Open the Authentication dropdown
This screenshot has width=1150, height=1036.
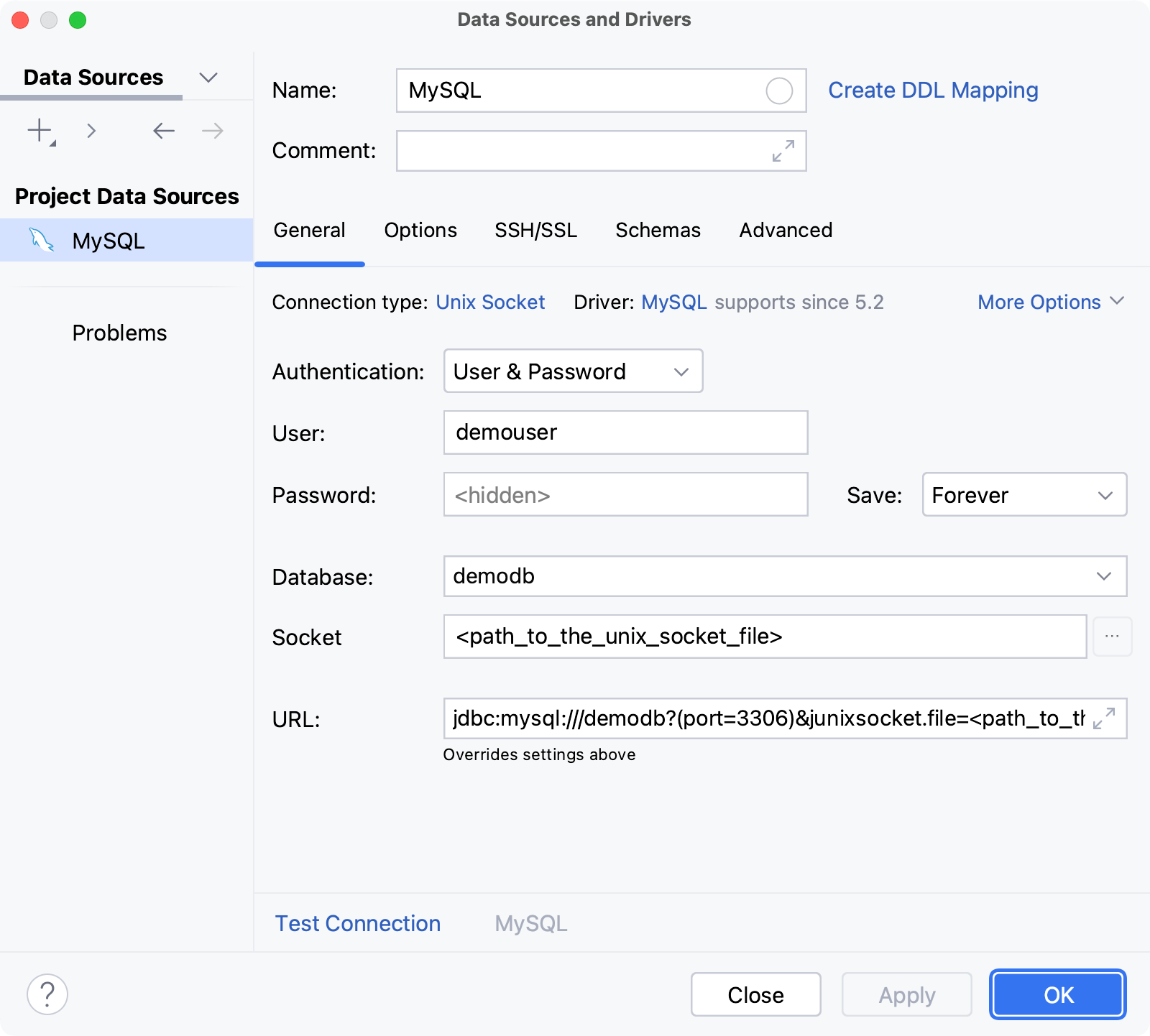point(572,371)
